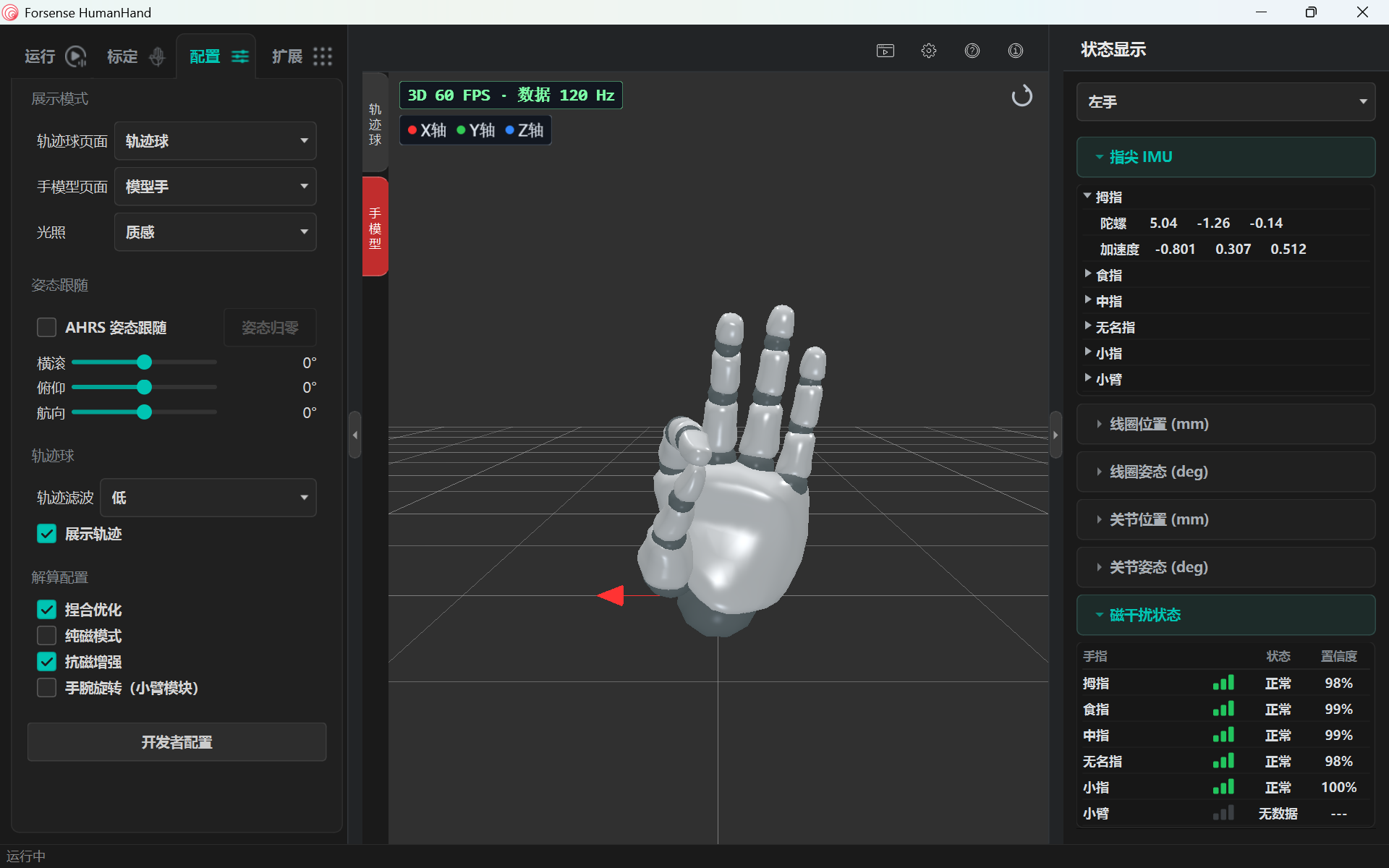The height and width of the screenshot is (868, 1389).
Task: Adjust 横滚 slider handle
Action: 145,362
